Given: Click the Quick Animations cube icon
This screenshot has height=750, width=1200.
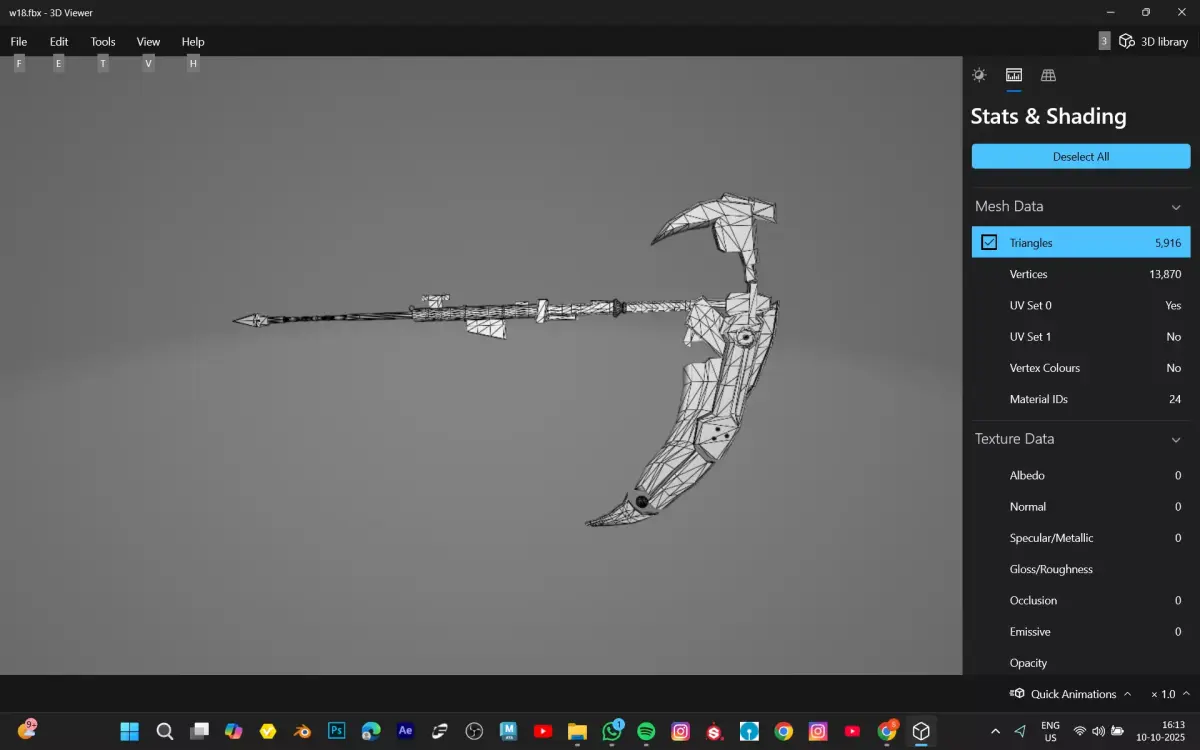Looking at the screenshot, I should (1017, 694).
